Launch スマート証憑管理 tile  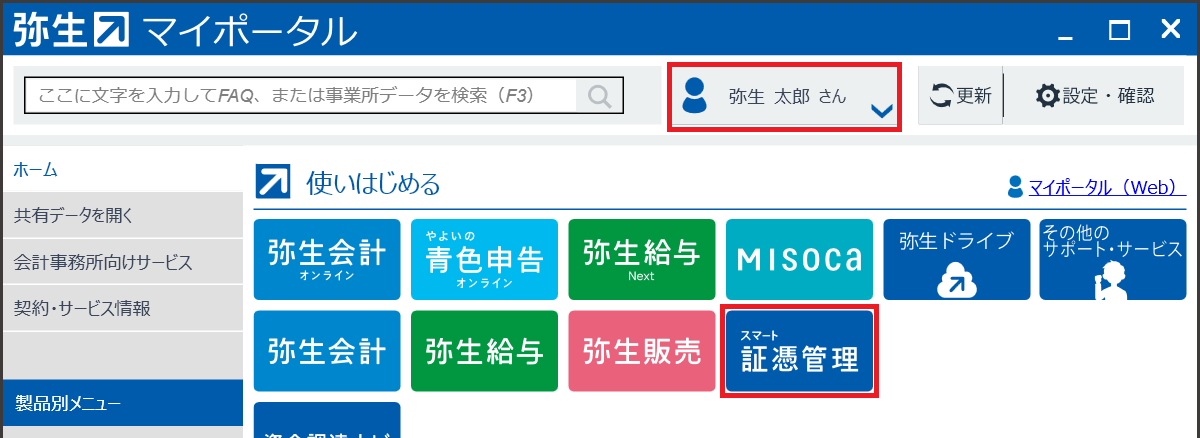[799, 351]
